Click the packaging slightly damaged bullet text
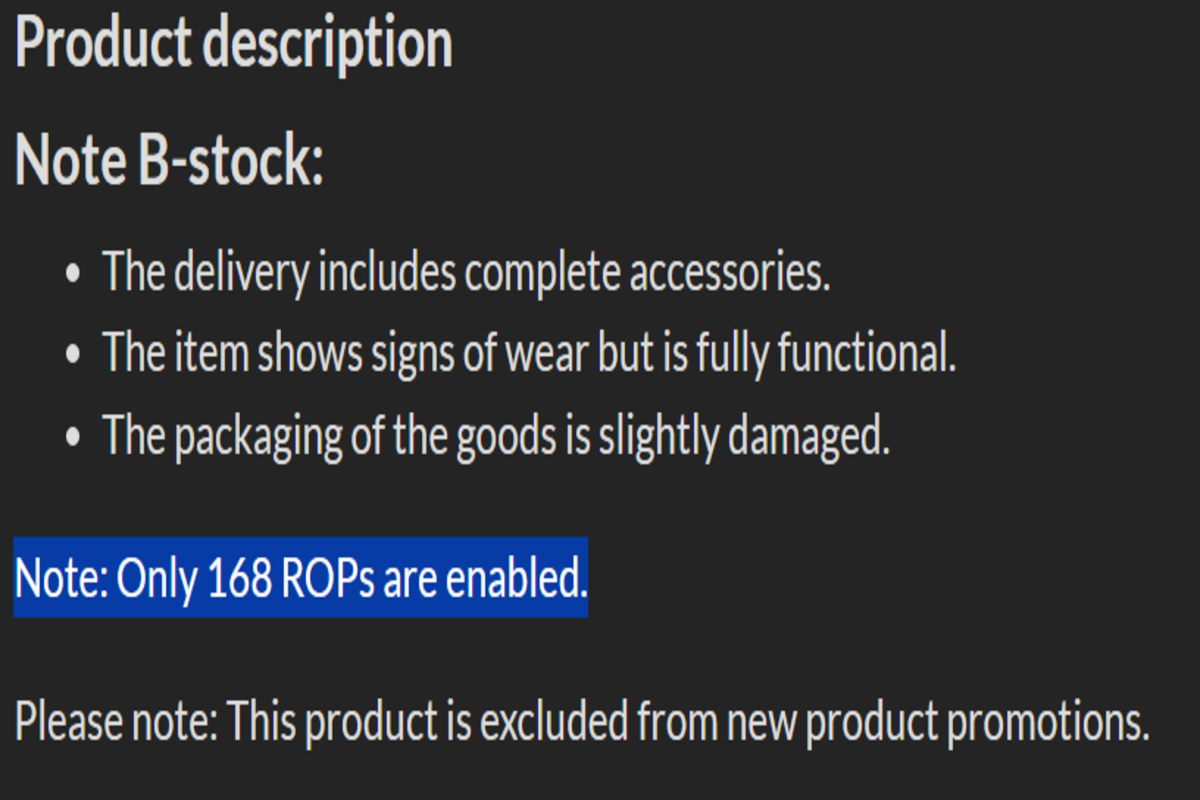 pyautogui.click(x=496, y=436)
